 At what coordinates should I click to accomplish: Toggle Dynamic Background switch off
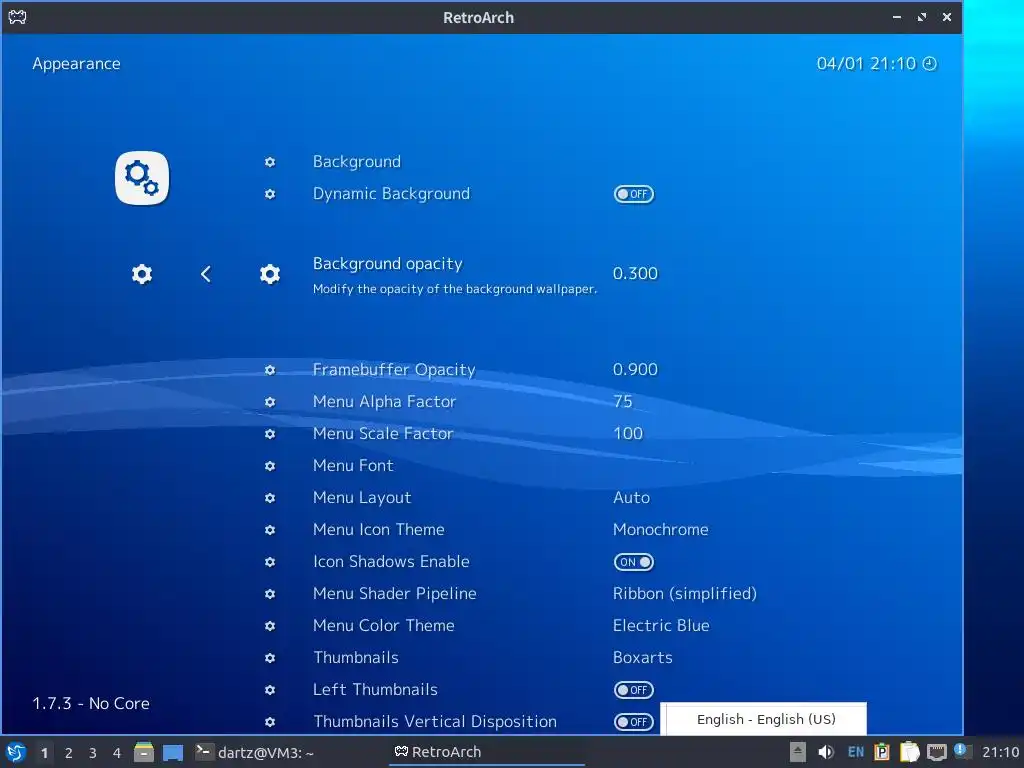[x=633, y=194]
